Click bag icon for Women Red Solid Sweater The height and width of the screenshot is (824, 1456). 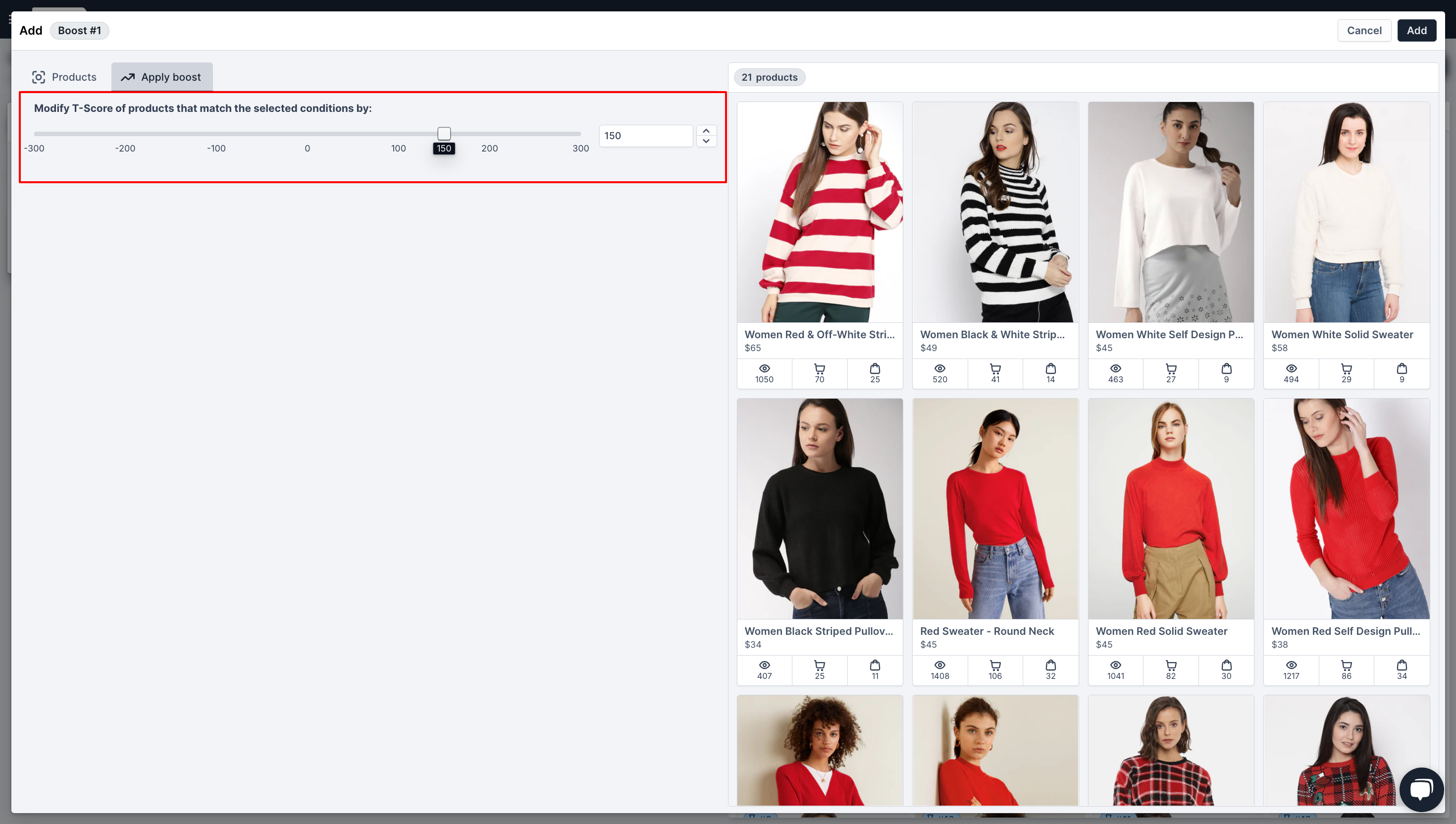click(x=1226, y=665)
